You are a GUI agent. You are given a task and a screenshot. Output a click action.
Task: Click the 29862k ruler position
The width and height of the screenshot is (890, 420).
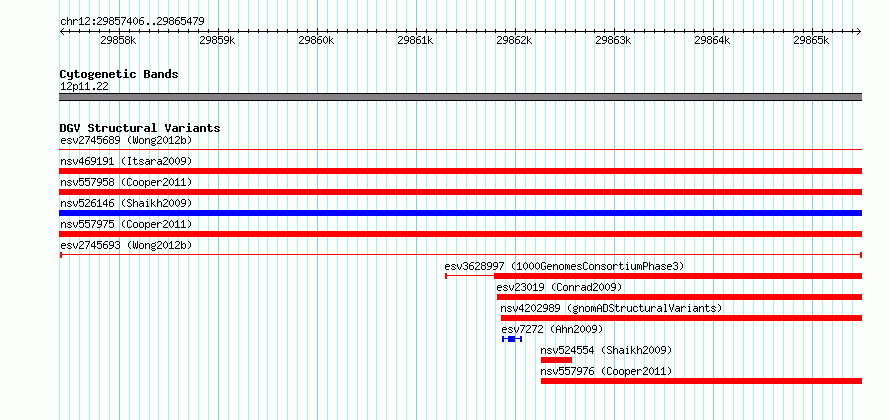click(514, 40)
